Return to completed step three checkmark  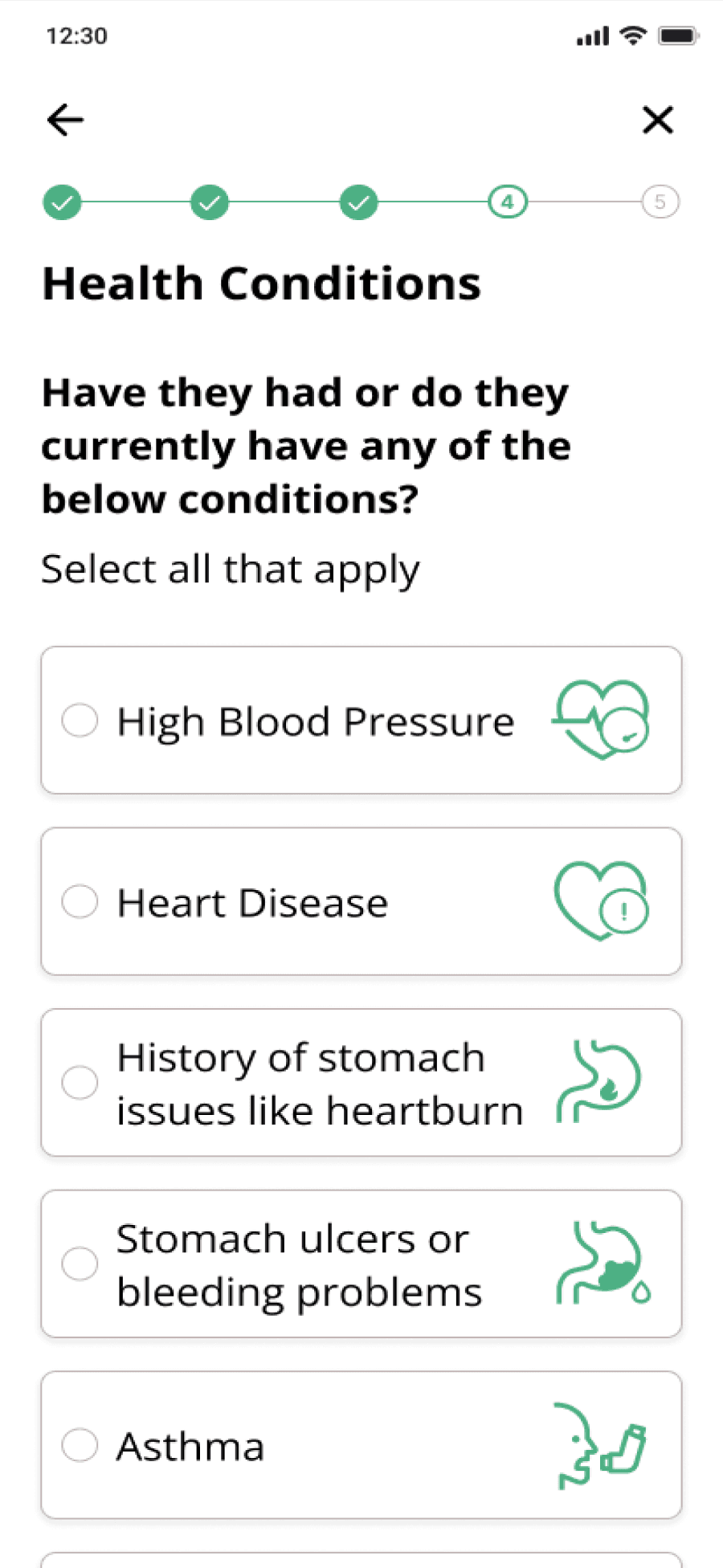tap(358, 202)
